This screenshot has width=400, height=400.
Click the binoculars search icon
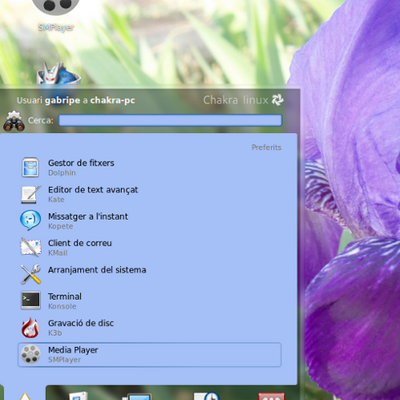[x=14, y=121]
